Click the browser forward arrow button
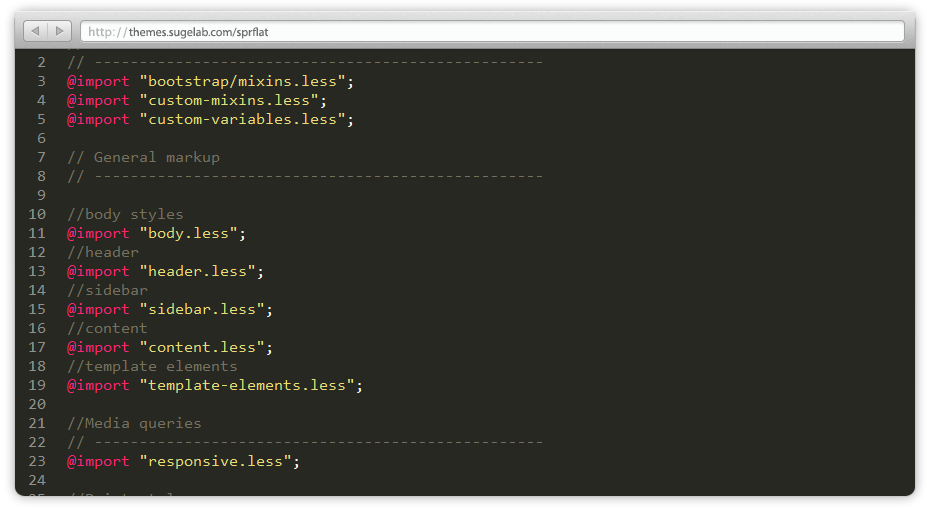This screenshot has height=510, width=927. pyautogui.click(x=59, y=32)
